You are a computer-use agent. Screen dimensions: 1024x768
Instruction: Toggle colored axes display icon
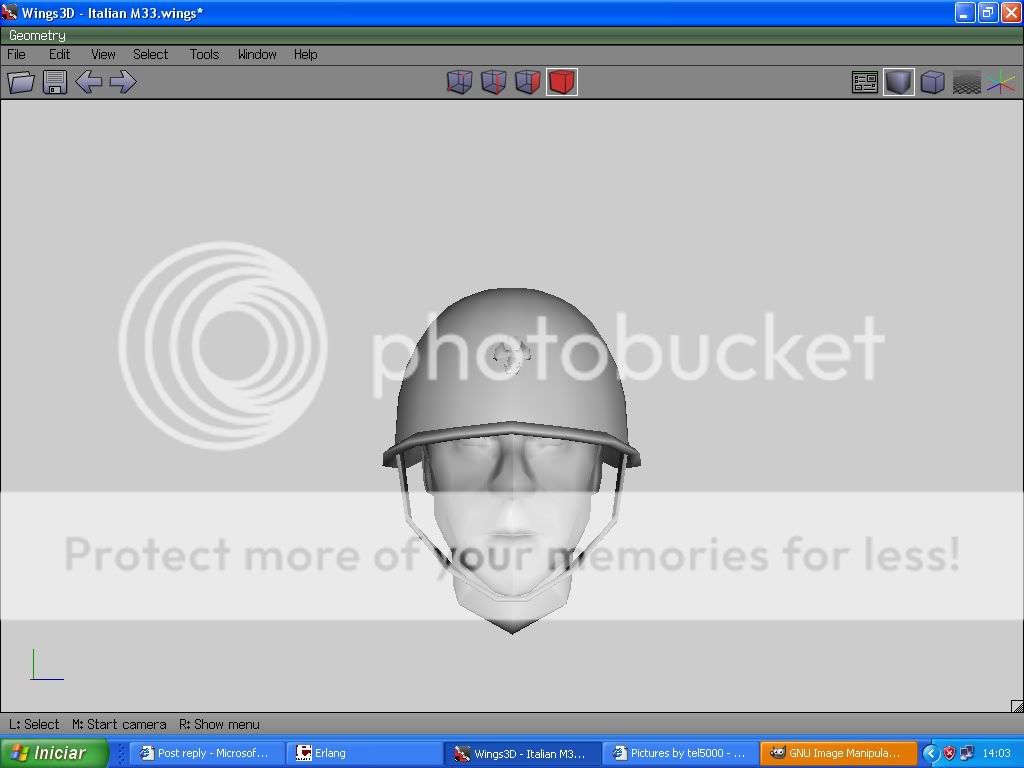click(x=1000, y=83)
